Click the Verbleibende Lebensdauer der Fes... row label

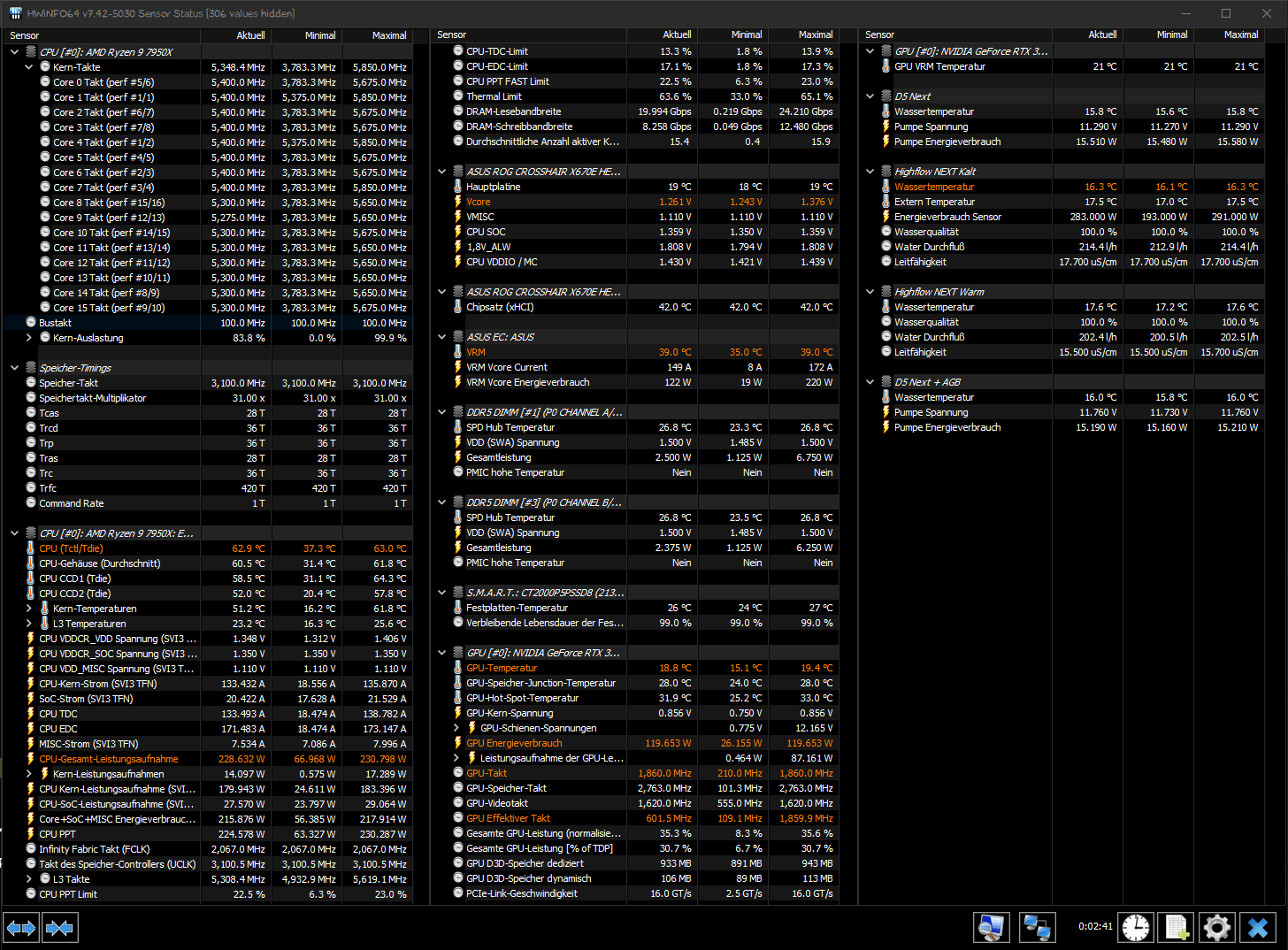coord(545,623)
